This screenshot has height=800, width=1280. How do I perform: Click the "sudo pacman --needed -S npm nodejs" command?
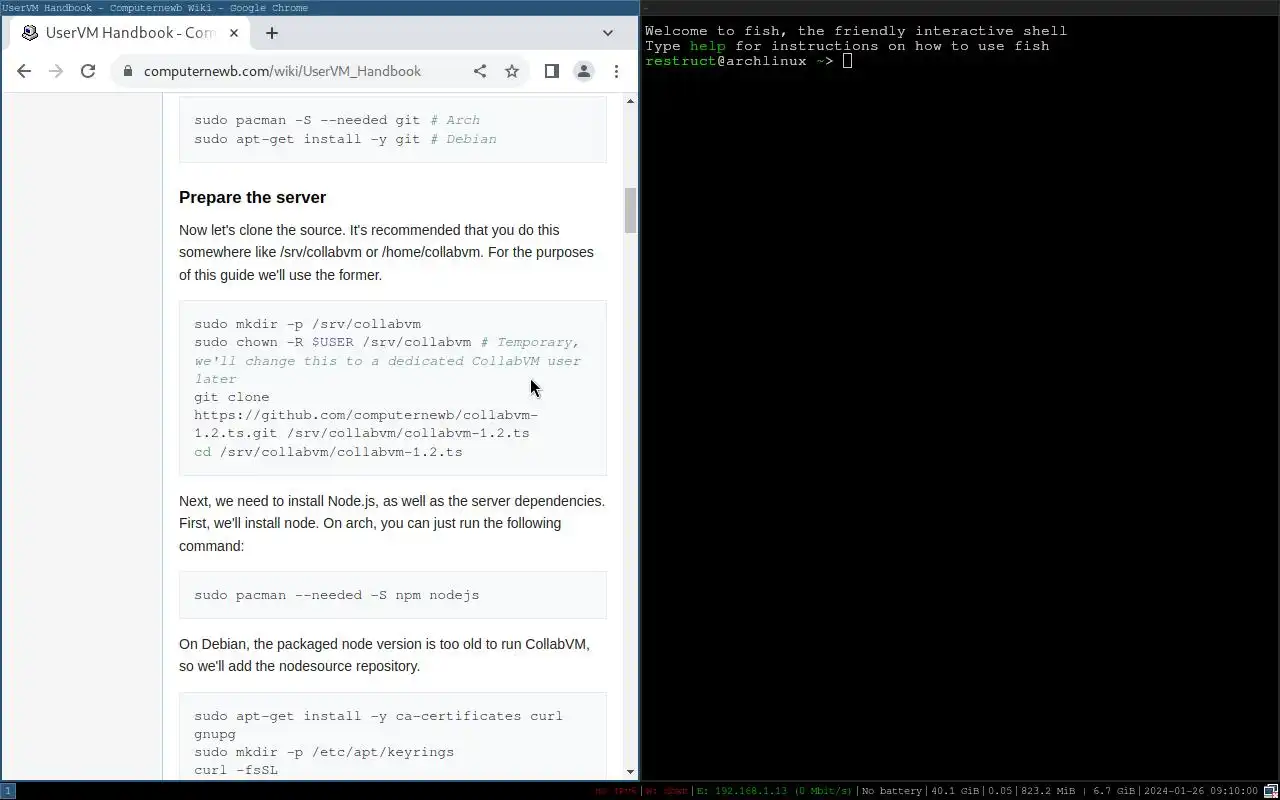pyautogui.click(x=337, y=595)
